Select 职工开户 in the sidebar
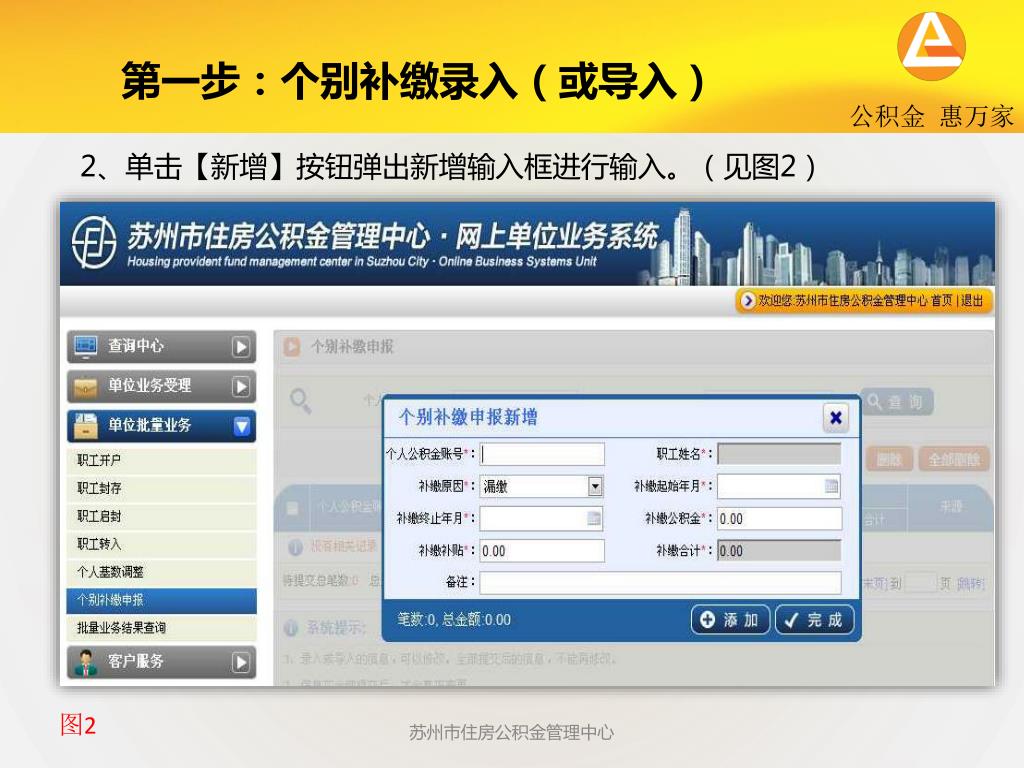 click(x=161, y=460)
